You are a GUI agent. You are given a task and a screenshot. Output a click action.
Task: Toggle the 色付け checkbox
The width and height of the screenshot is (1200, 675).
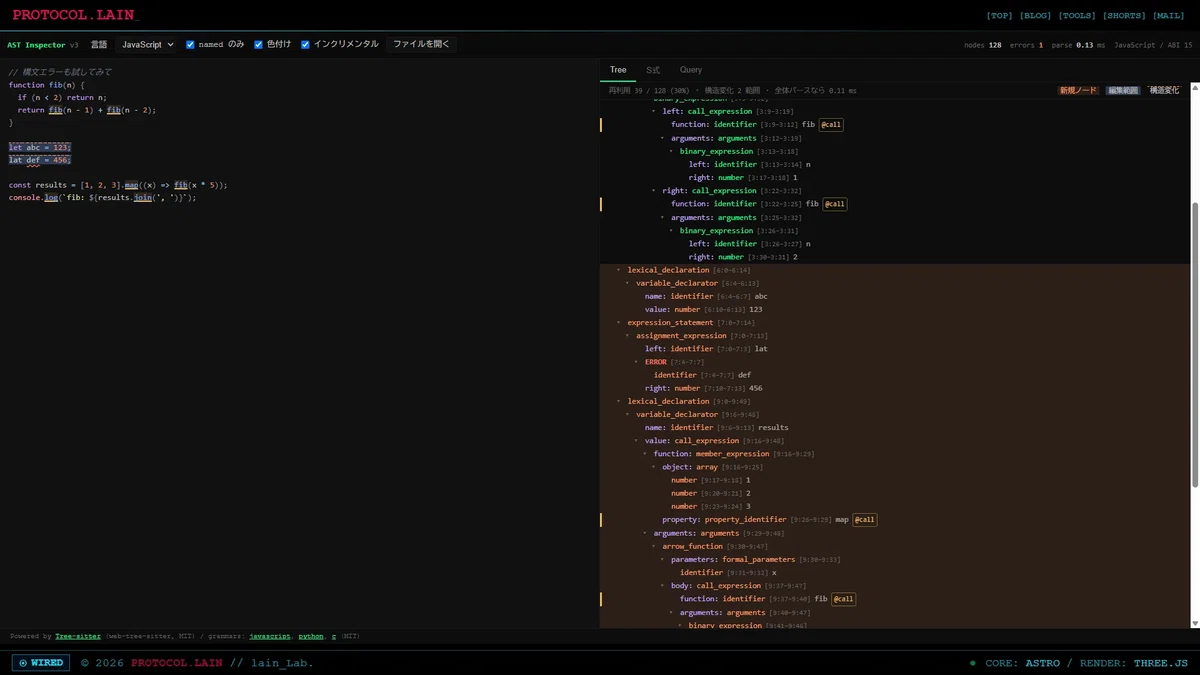tap(258, 45)
